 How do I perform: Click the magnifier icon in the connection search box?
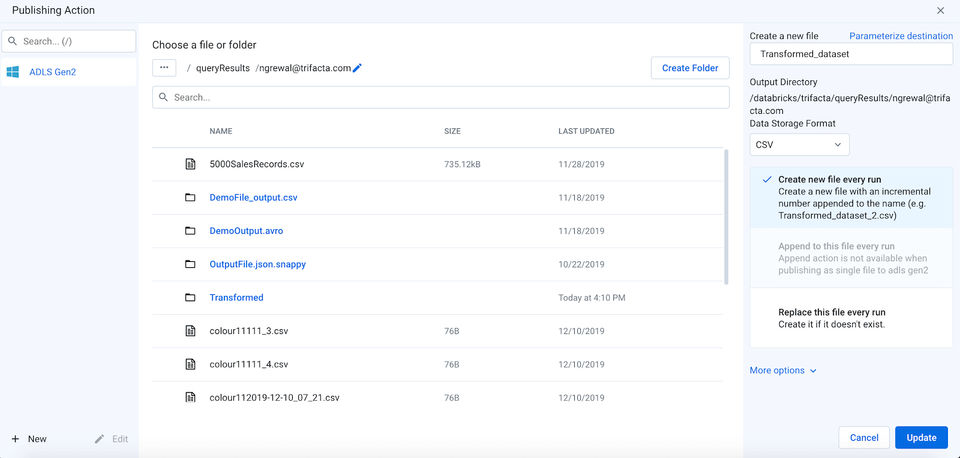(x=13, y=42)
